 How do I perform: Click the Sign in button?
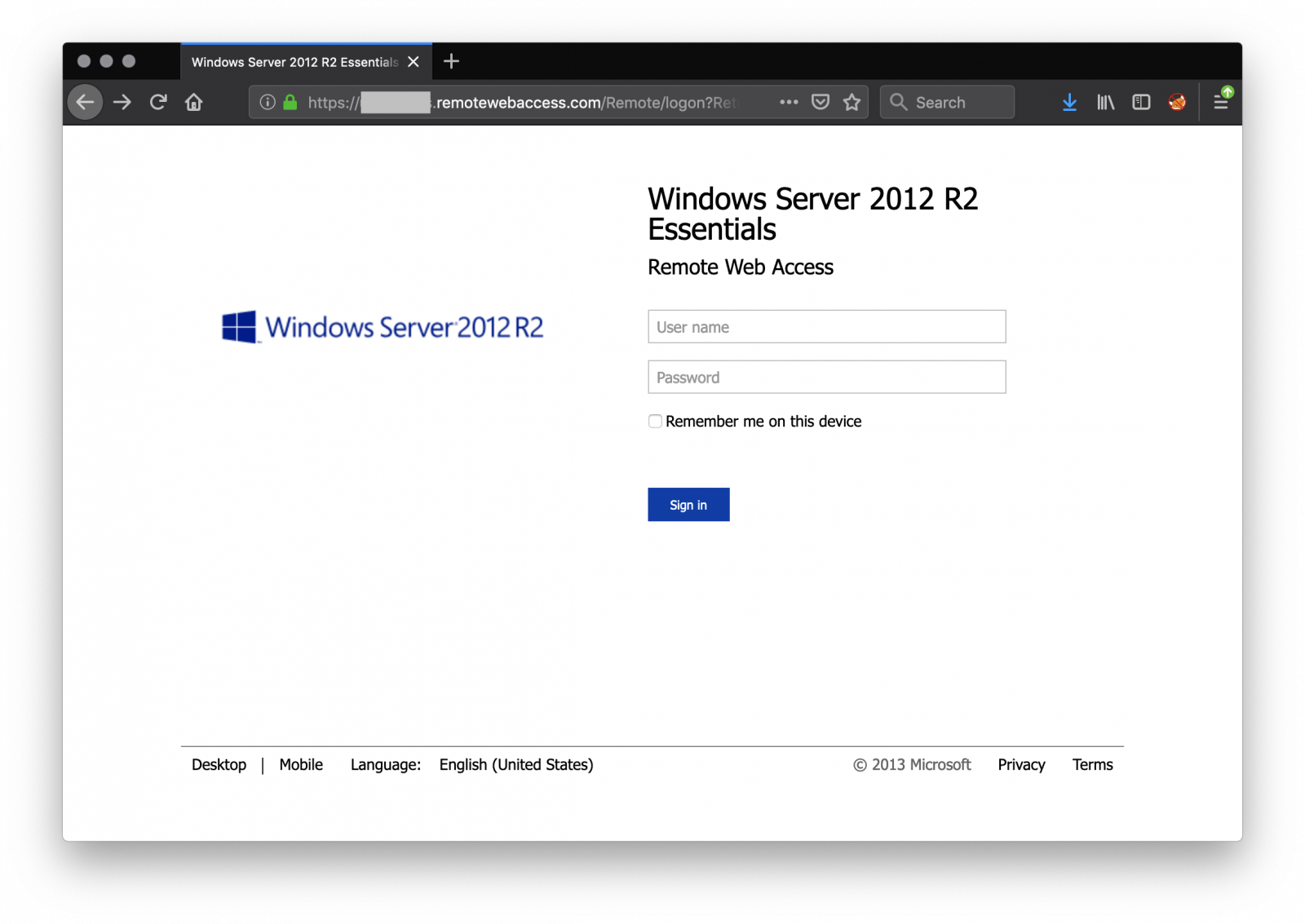click(688, 505)
